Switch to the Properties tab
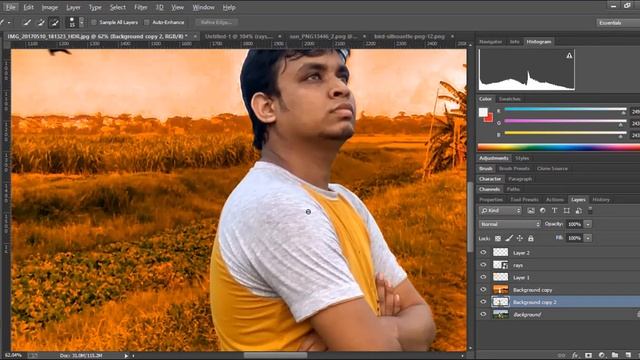Image resolution: width=640 pixels, height=360 pixels. point(491,200)
